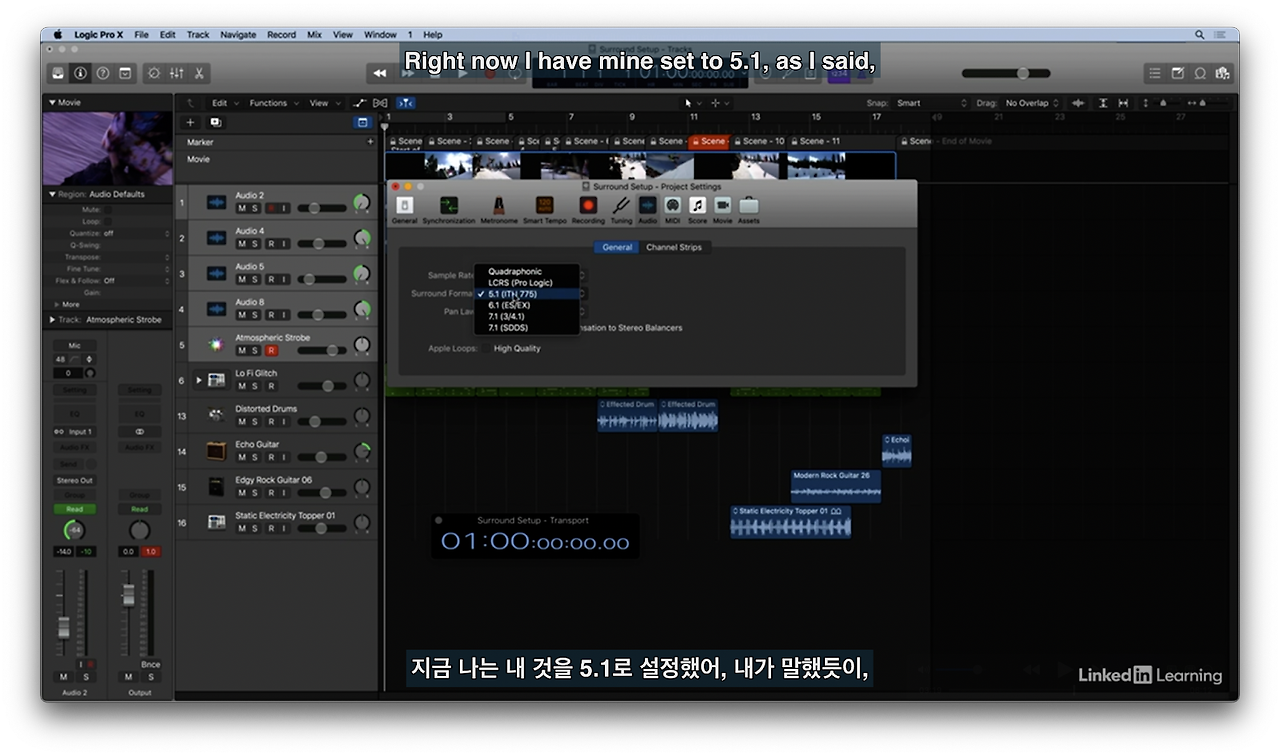The height and width of the screenshot is (756, 1280).
Task: Mute the Lo Fi Glitch track
Action: click(242, 386)
